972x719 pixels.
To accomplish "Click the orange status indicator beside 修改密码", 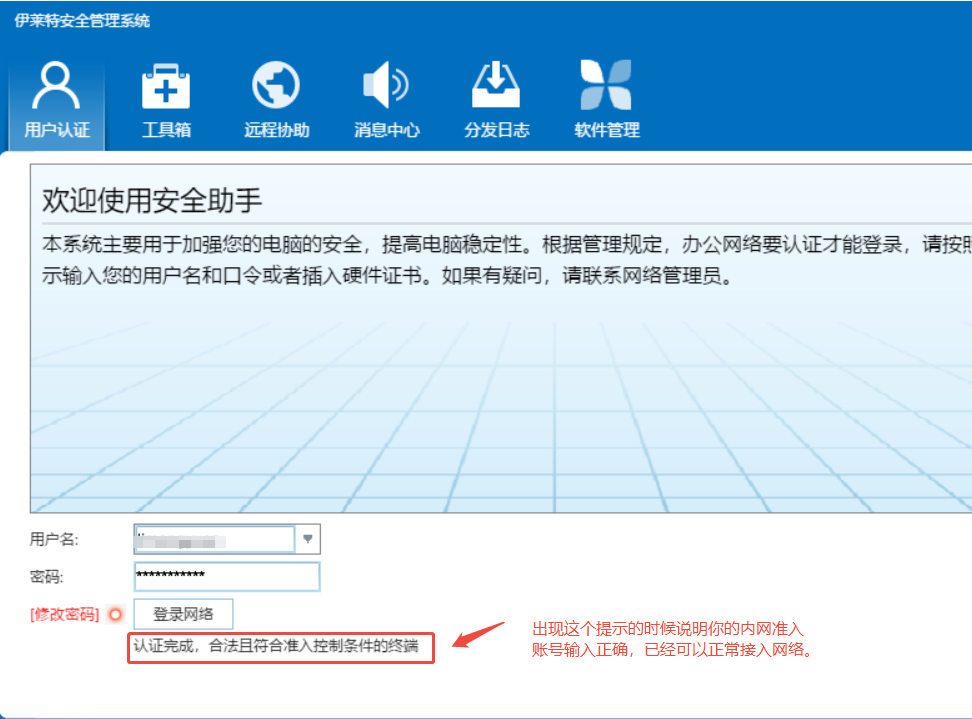I will (115, 614).
